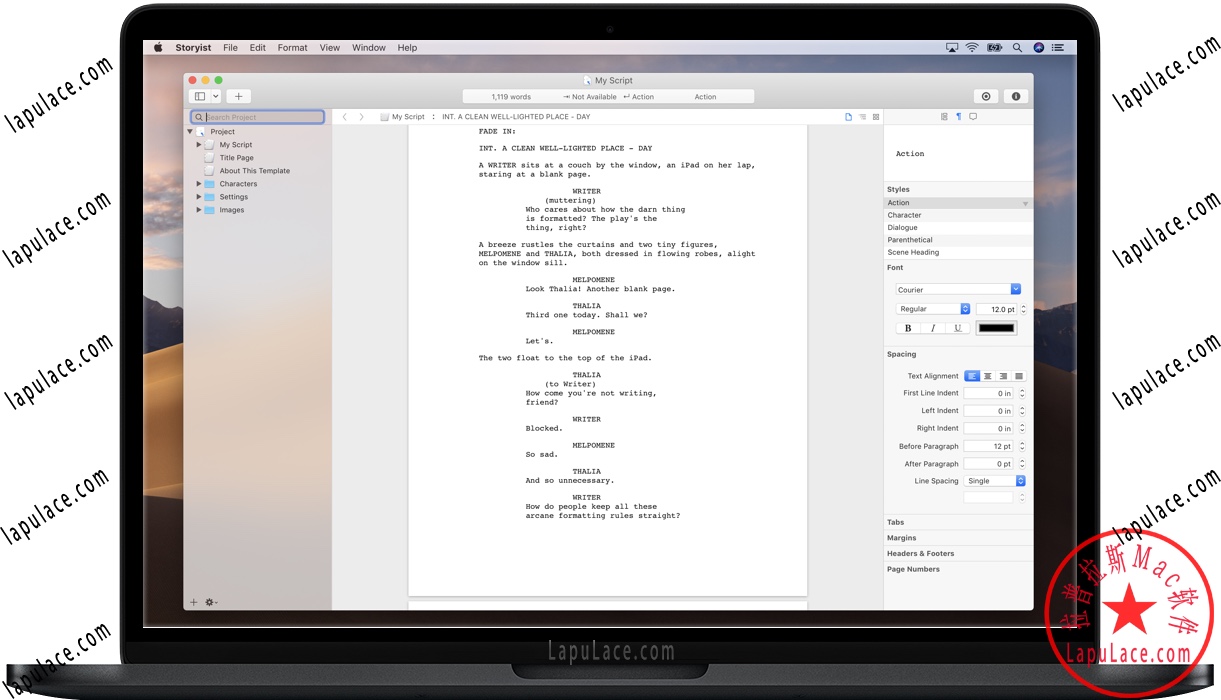Apply italic formatting
The height and width of the screenshot is (700, 1221).
click(933, 328)
